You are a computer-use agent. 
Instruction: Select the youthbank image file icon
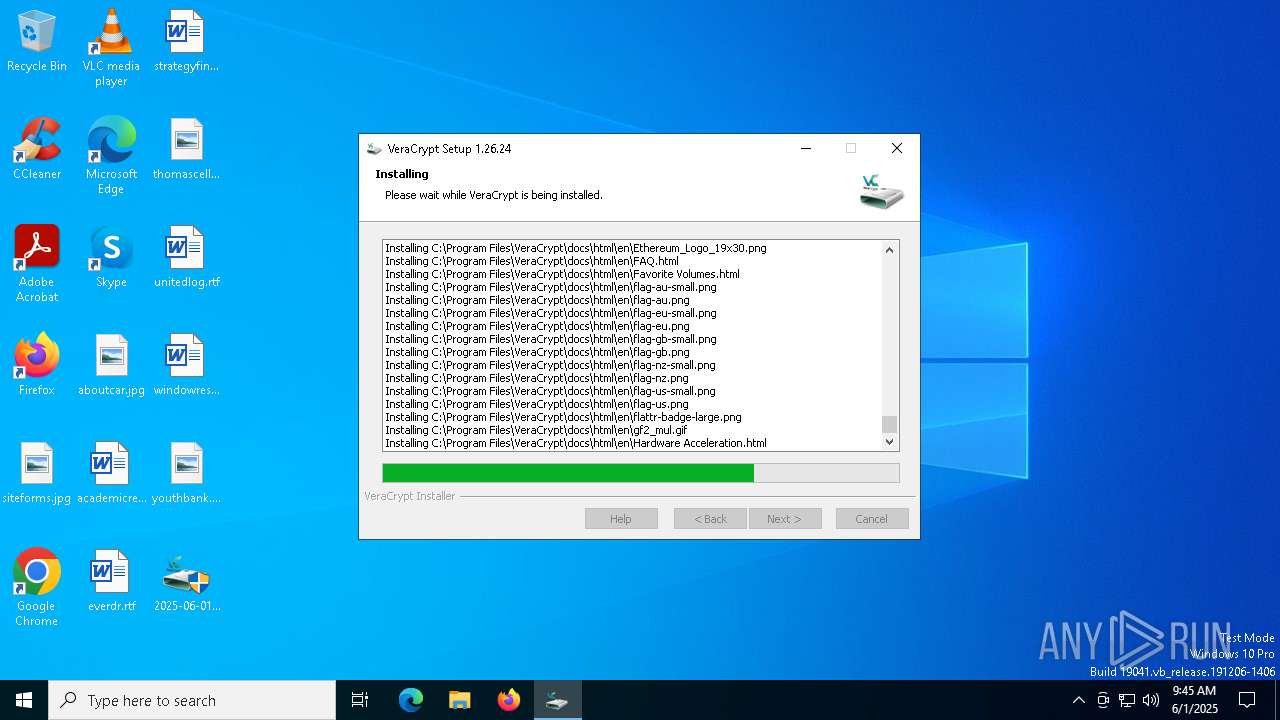[x=186, y=474]
